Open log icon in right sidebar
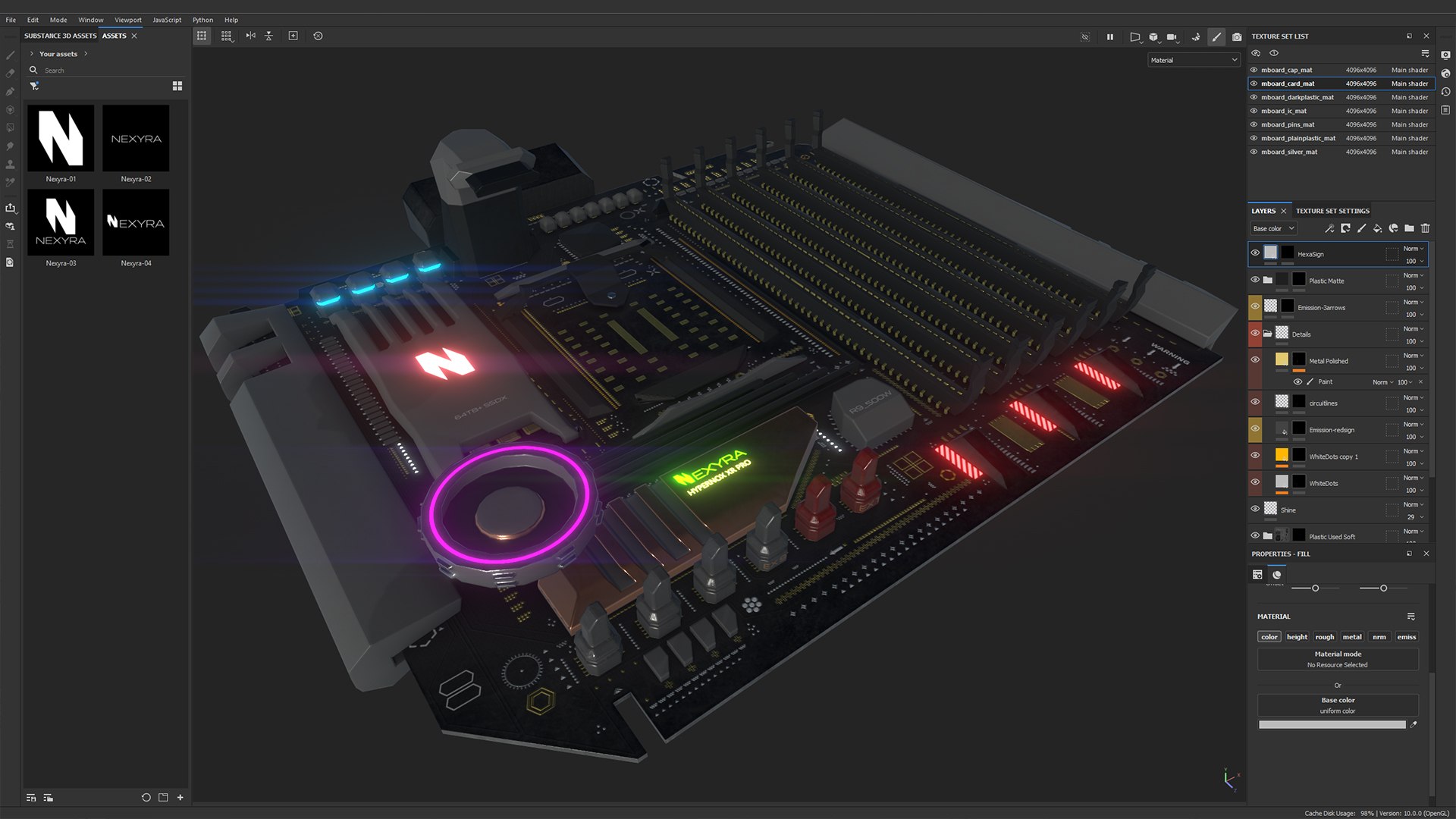This screenshot has height=819, width=1456. [1446, 110]
